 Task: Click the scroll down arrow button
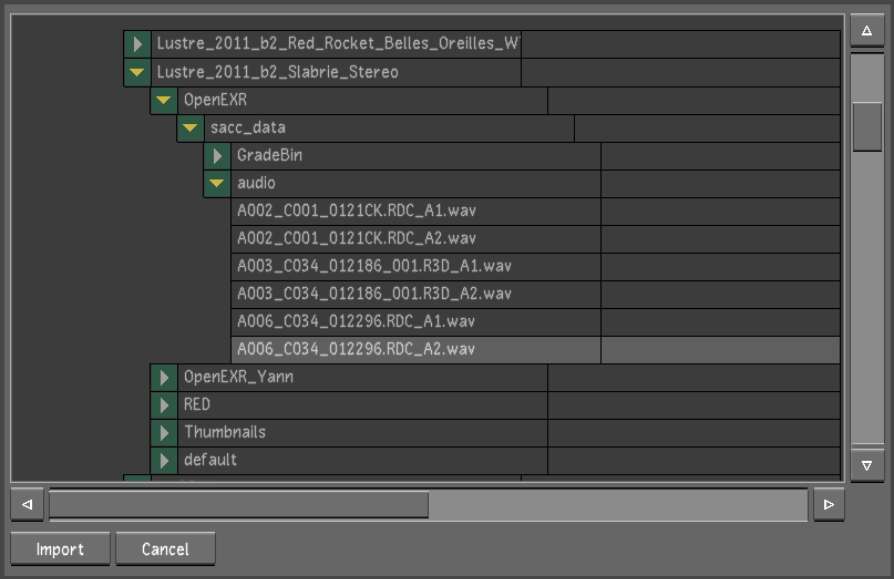867,466
